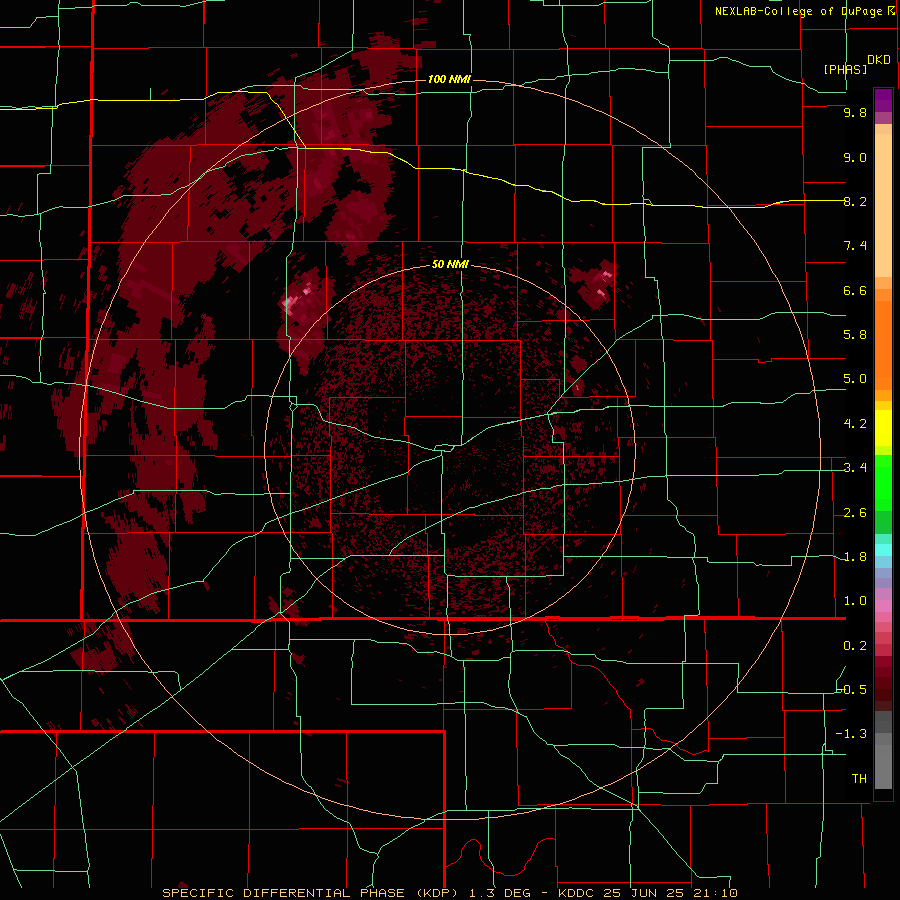Pick the purple top segment of color bar
Image resolution: width=900 pixels, height=900 pixels.
click(x=883, y=100)
